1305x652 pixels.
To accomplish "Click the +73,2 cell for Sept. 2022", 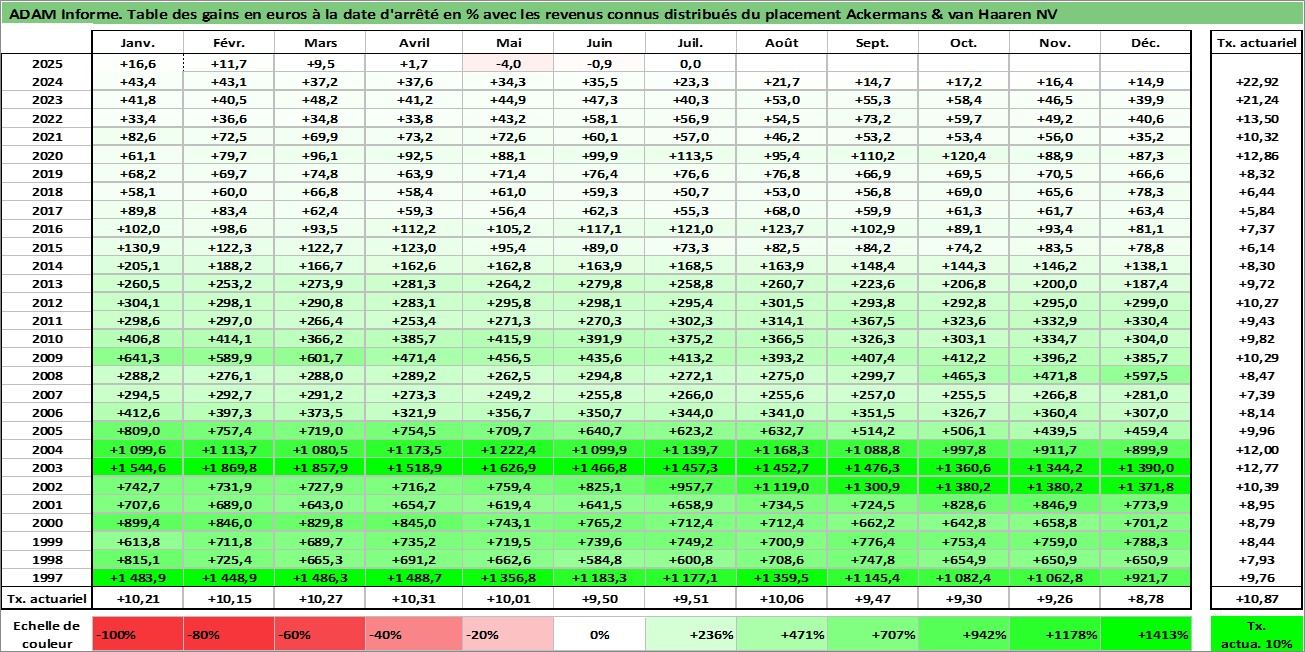I will click(873, 118).
